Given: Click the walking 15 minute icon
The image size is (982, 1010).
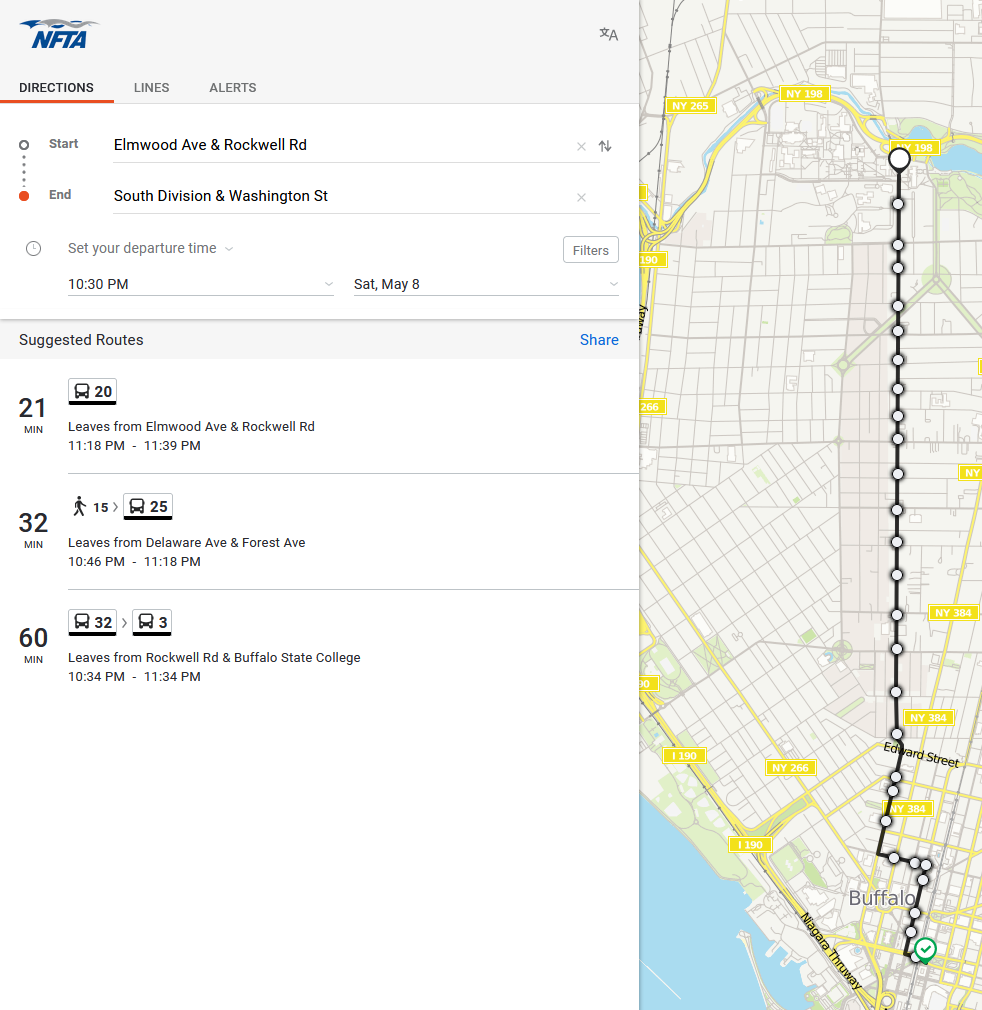Looking at the screenshot, I should 80,507.
